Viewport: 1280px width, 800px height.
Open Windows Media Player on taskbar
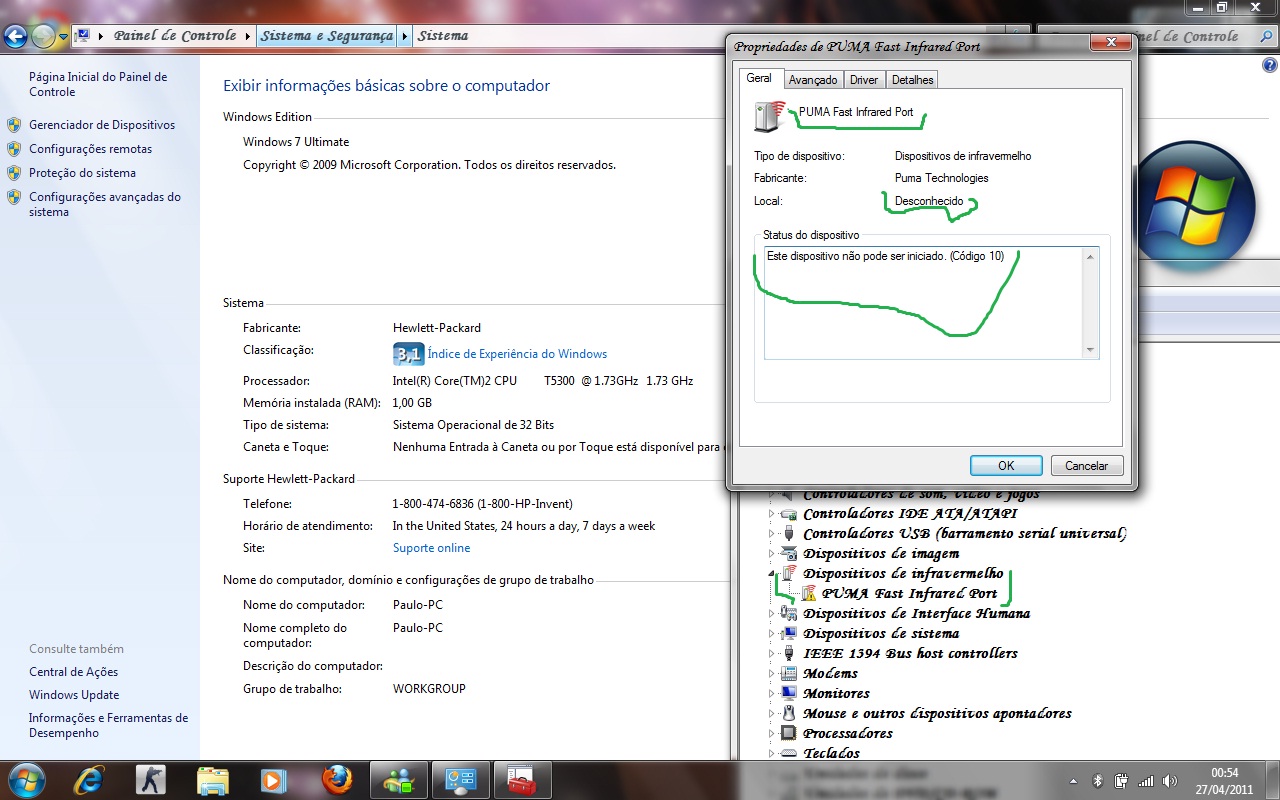click(x=275, y=779)
